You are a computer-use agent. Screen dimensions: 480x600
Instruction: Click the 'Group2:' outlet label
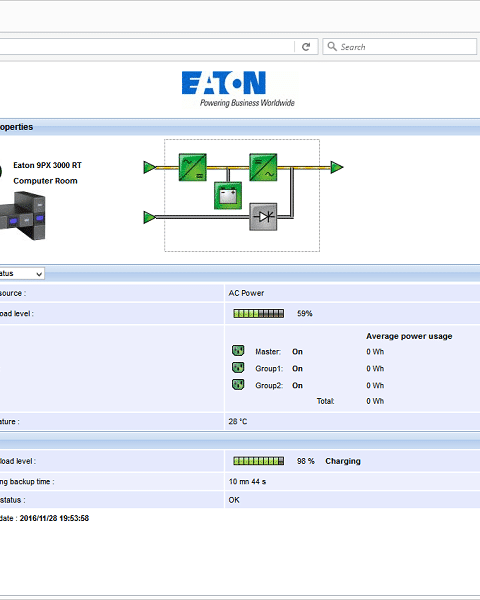click(269, 385)
